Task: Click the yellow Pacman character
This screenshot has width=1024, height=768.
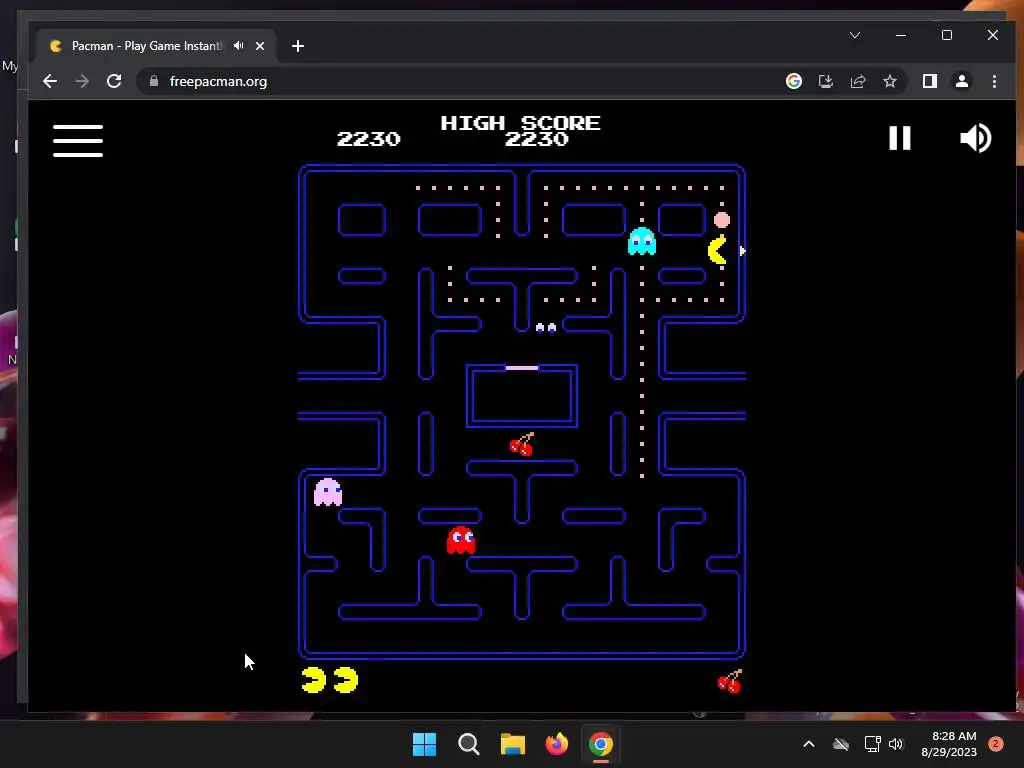Action: tap(717, 251)
